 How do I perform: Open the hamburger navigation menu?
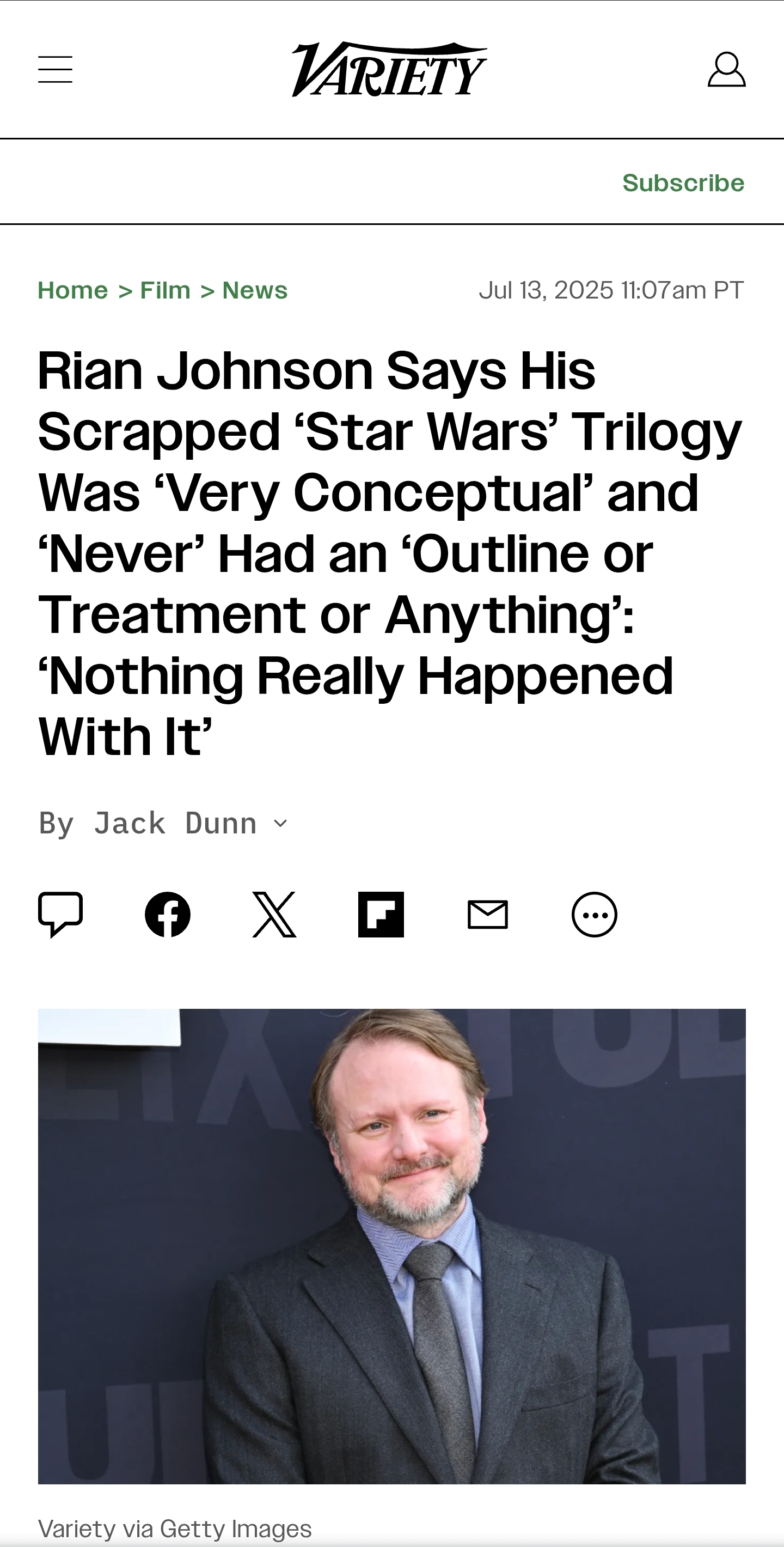pos(55,69)
